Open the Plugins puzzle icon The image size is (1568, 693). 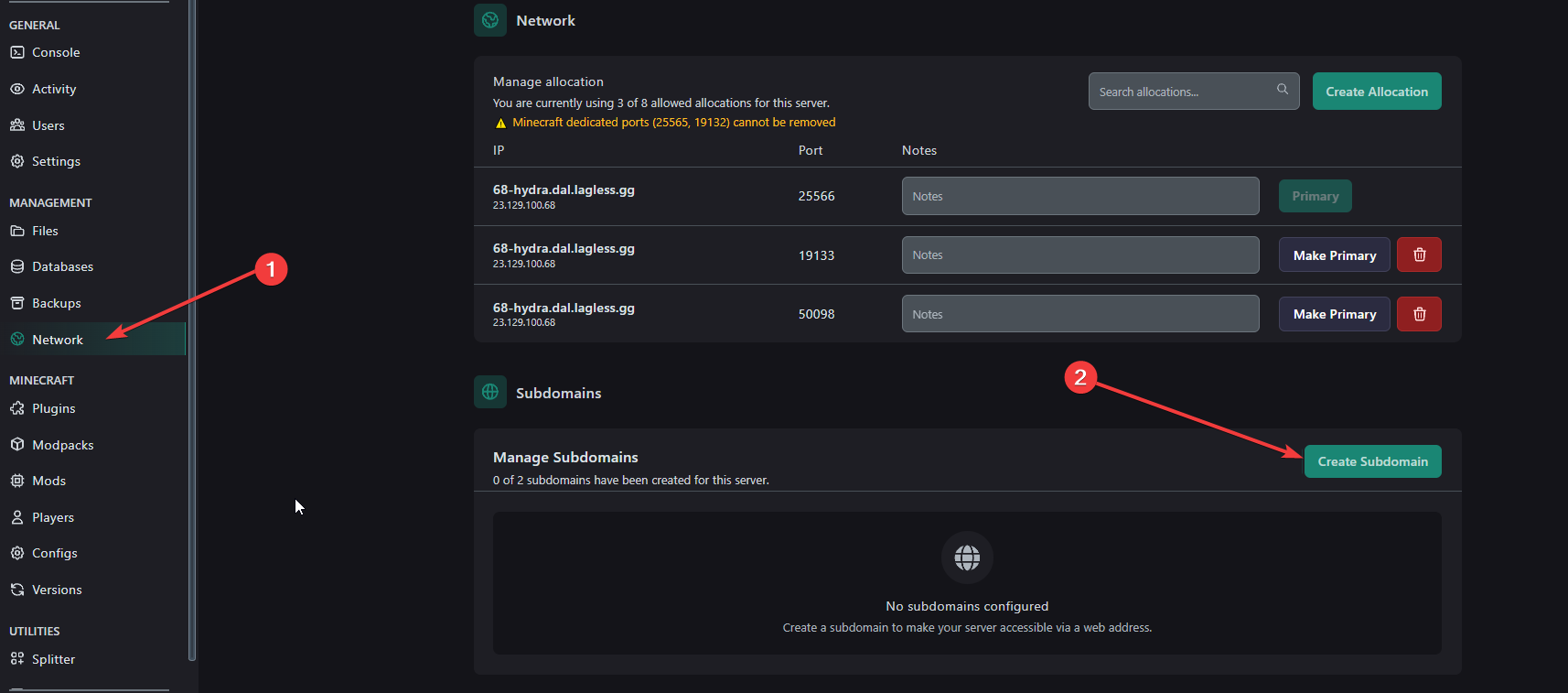(x=17, y=408)
